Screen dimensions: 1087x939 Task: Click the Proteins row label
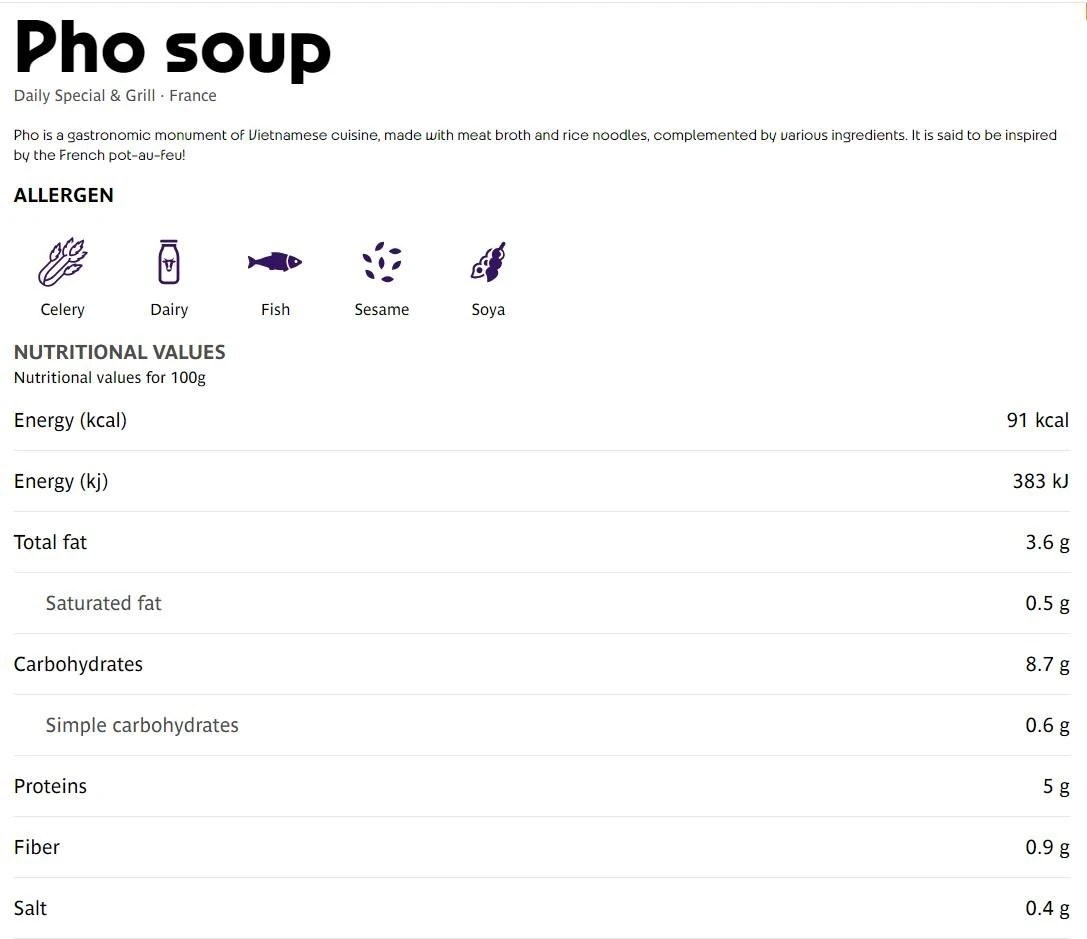point(50,787)
